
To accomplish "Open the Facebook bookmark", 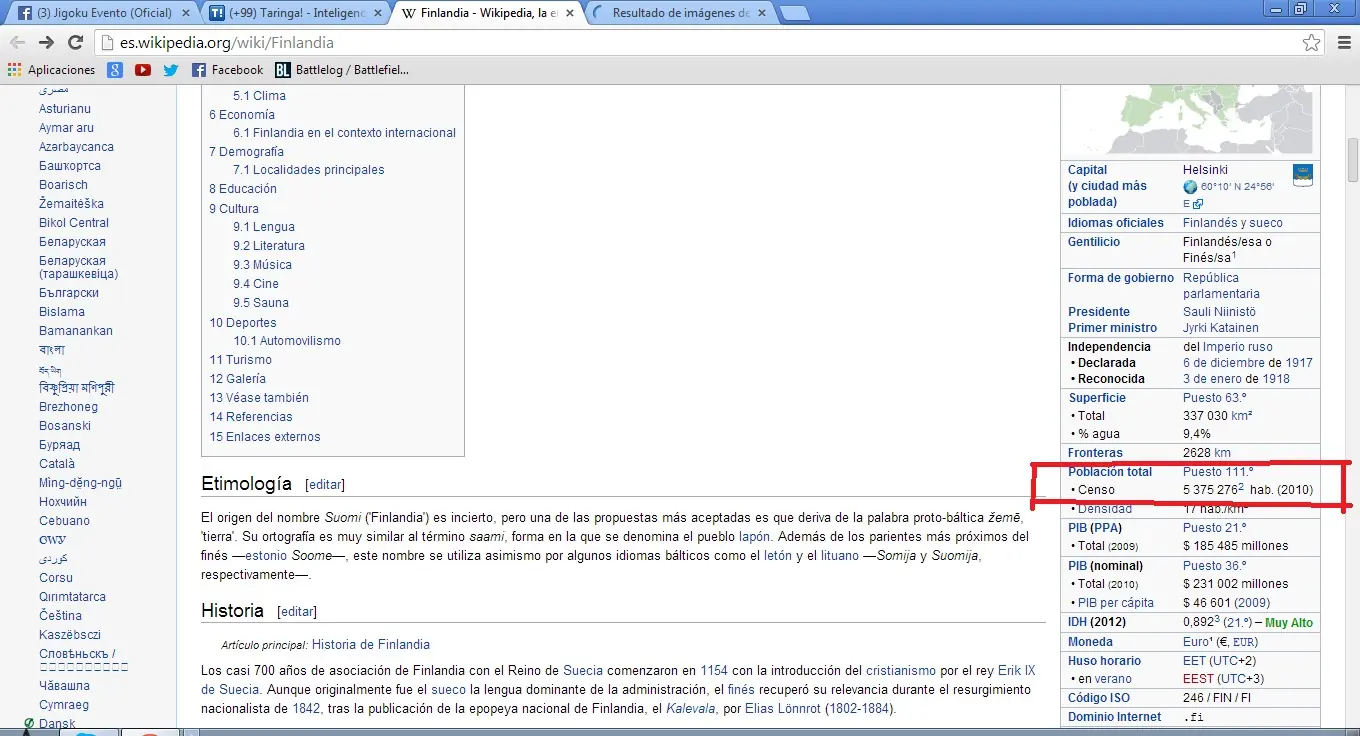I will pos(227,70).
